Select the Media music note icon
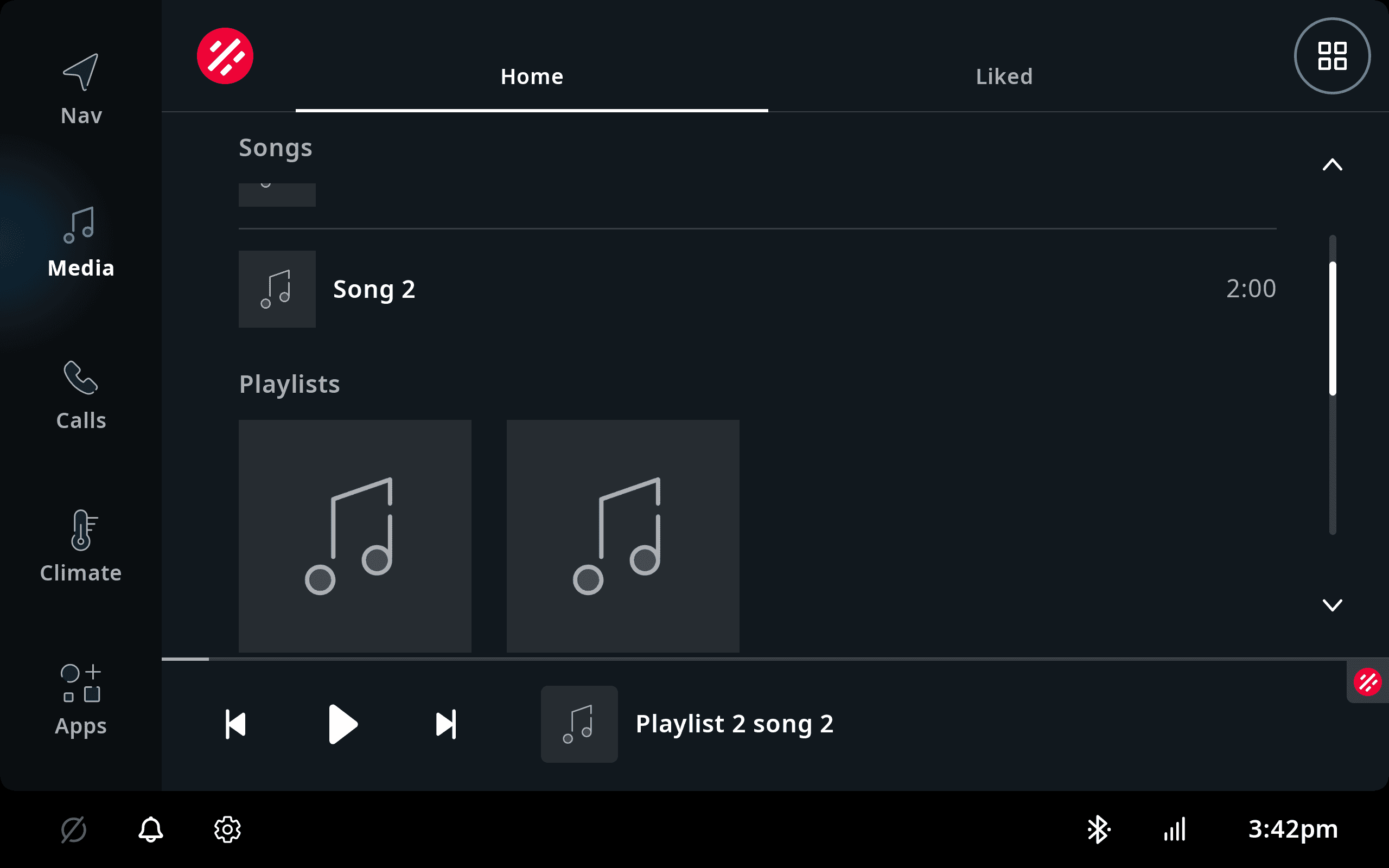This screenshot has height=868, width=1389. coord(80,225)
